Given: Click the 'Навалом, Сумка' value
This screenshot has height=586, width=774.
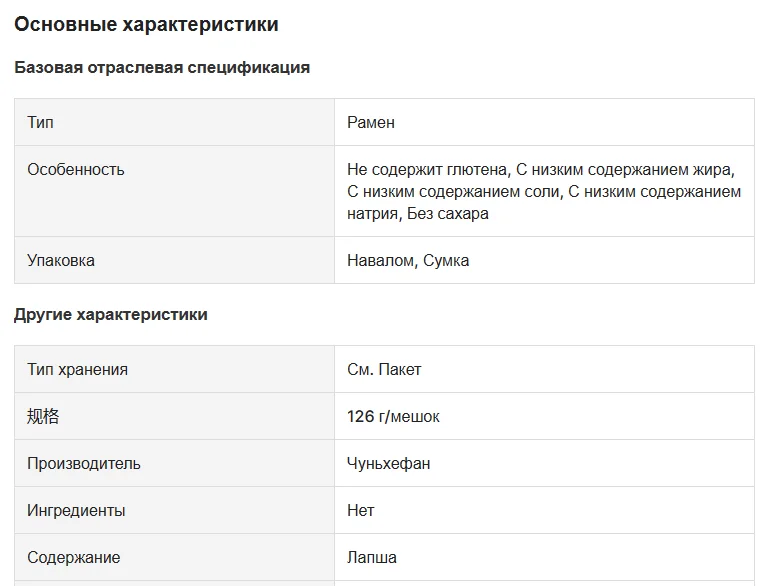Looking at the screenshot, I should 408,260.
